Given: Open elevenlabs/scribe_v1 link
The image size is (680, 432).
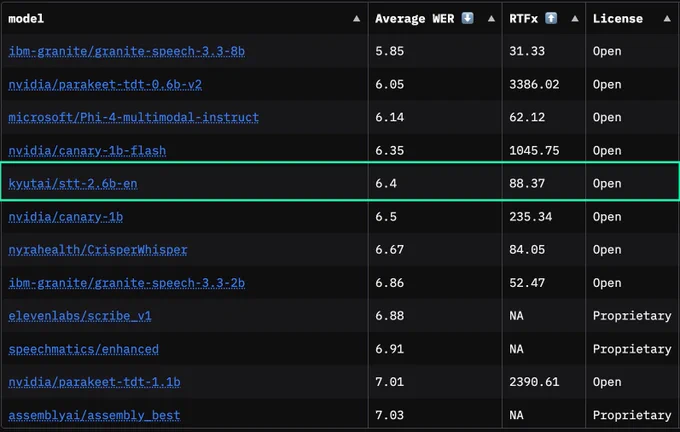Looking at the screenshot, I should 80,316.
